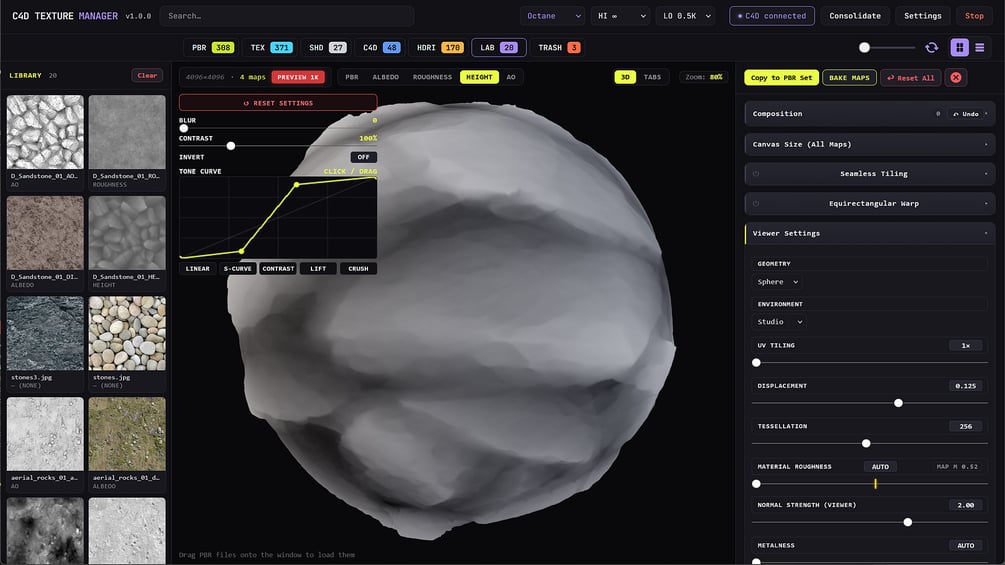Click the BAKE MAPS button
The image size is (1005, 565).
pyautogui.click(x=849, y=78)
